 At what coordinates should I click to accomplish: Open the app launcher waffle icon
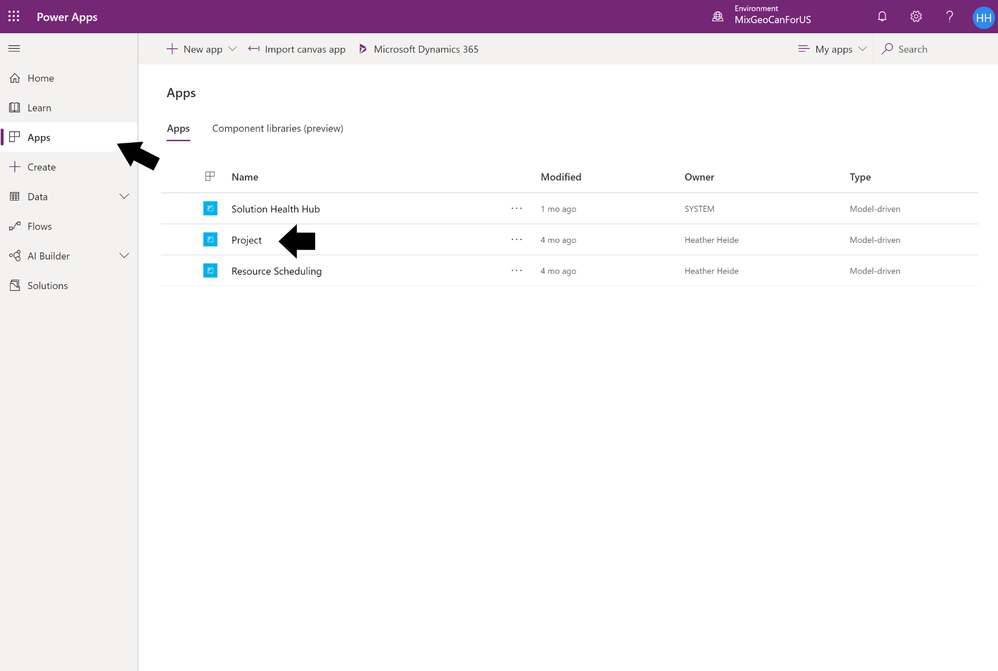coord(13,17)
